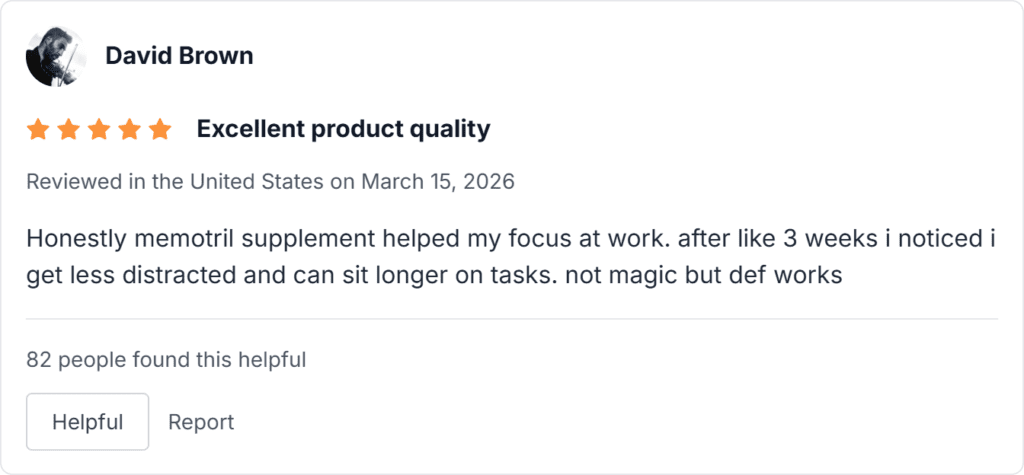Open the reviewer's profile picture
This screenshot has width=1024, height=475.
(x=51, y=56)
